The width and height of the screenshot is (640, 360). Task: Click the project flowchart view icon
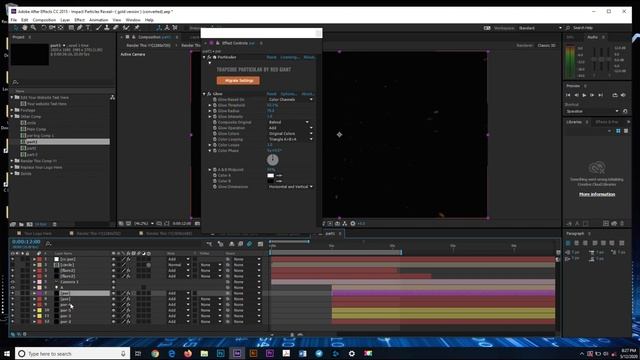(x=112, y=97)
